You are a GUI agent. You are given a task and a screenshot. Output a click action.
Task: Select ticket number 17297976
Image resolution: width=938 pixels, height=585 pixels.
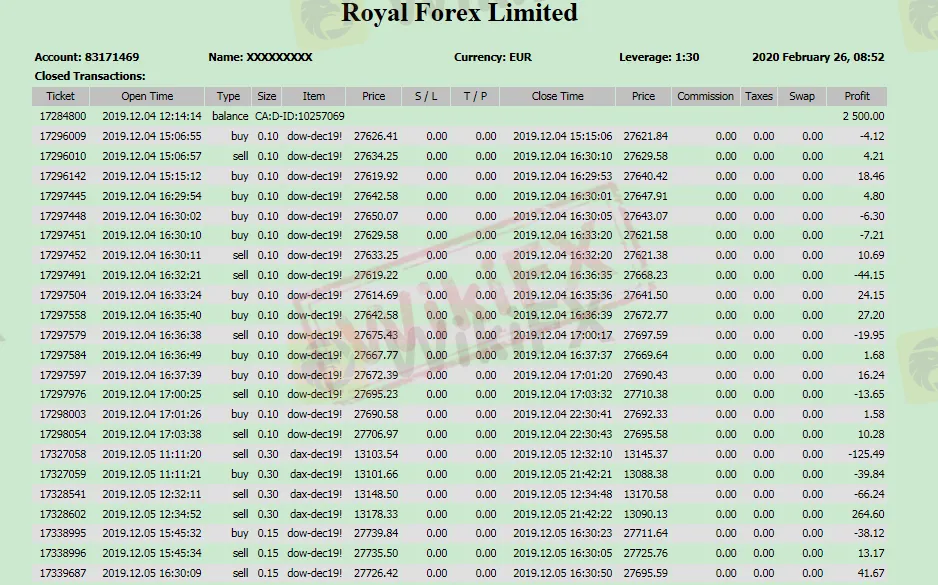click(63, 394)
